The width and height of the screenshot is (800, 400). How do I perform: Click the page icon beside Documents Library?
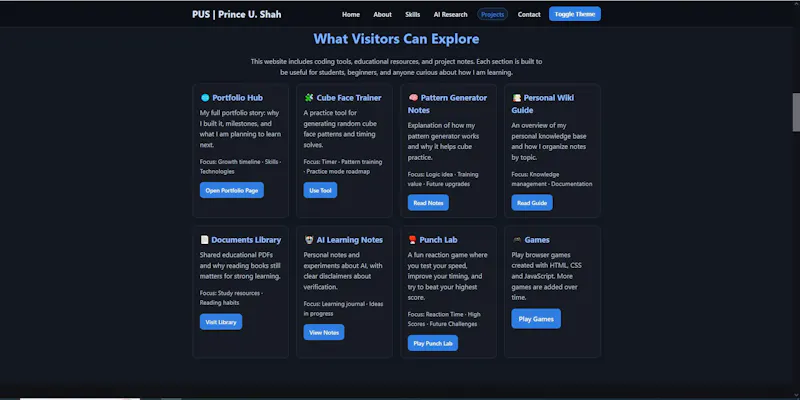[205, 240]
